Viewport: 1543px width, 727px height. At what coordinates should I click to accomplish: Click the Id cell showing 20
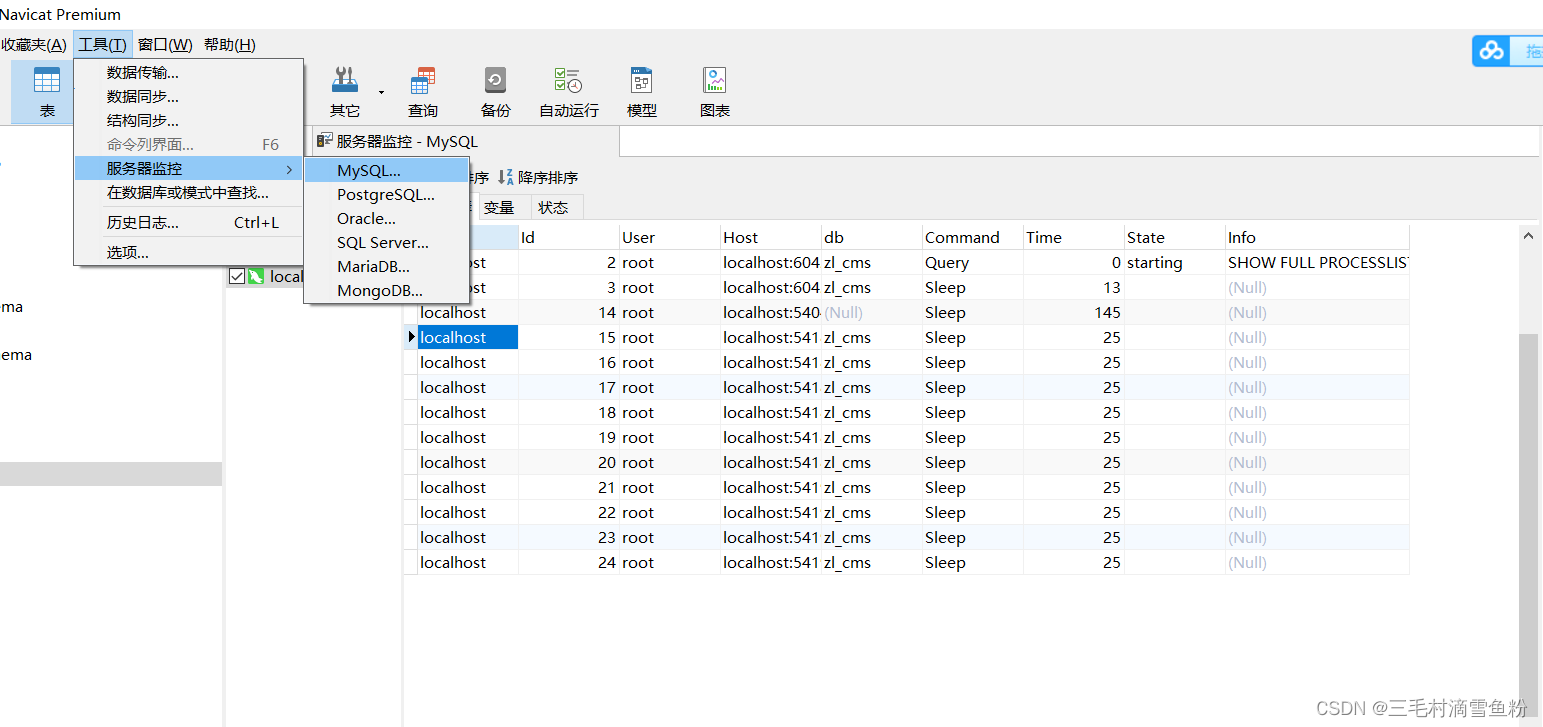(568, 462)
